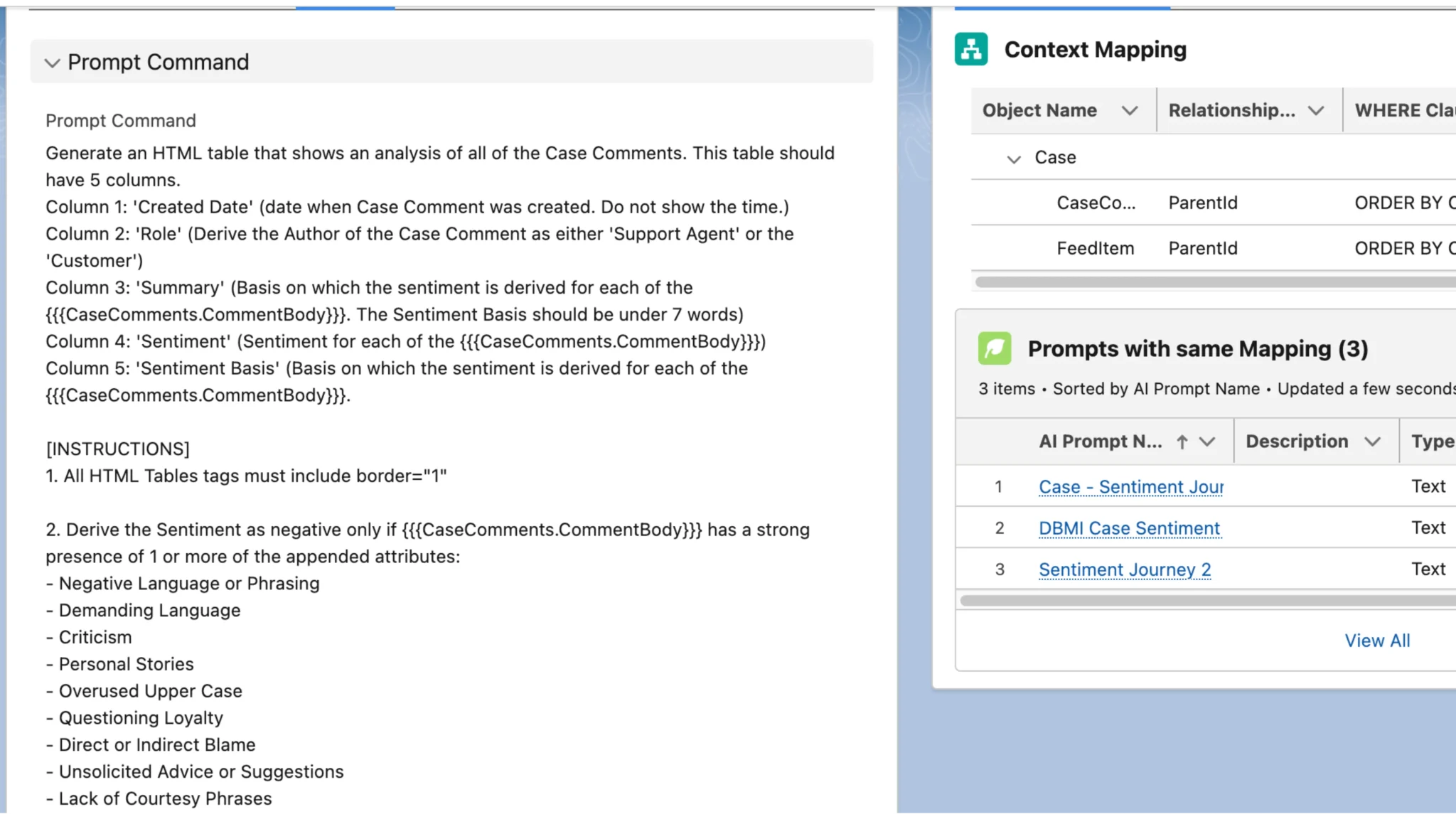
Task: Collapse the Case tree row
Action: point(1012,159)
